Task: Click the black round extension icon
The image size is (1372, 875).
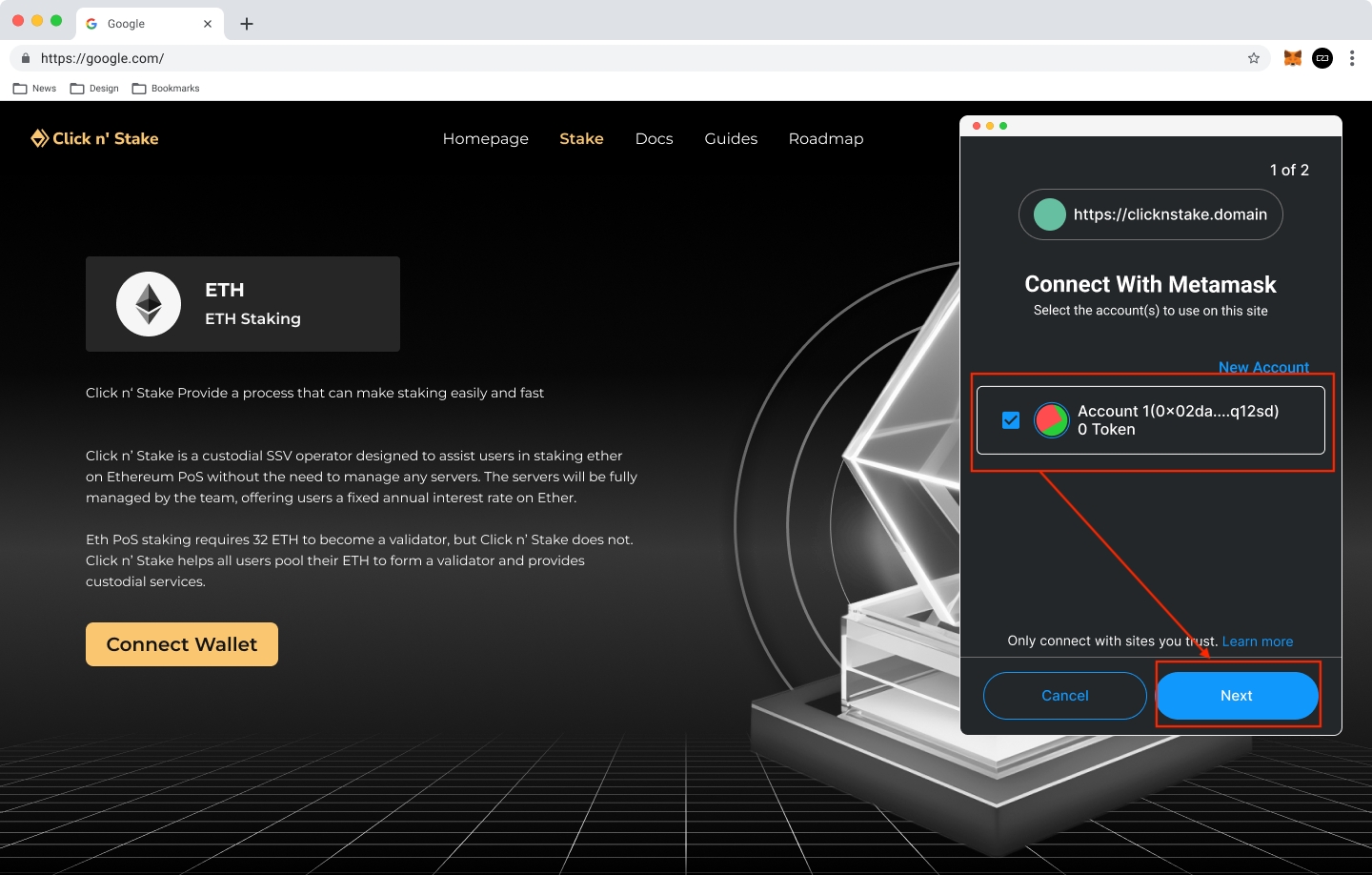Action: [x=1322, y=58]
